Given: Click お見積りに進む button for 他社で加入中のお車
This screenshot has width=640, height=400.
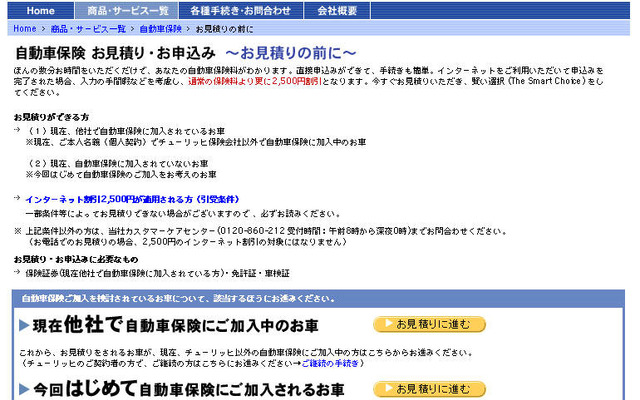Looking at the screenshot, I should [x=429, y=324].
